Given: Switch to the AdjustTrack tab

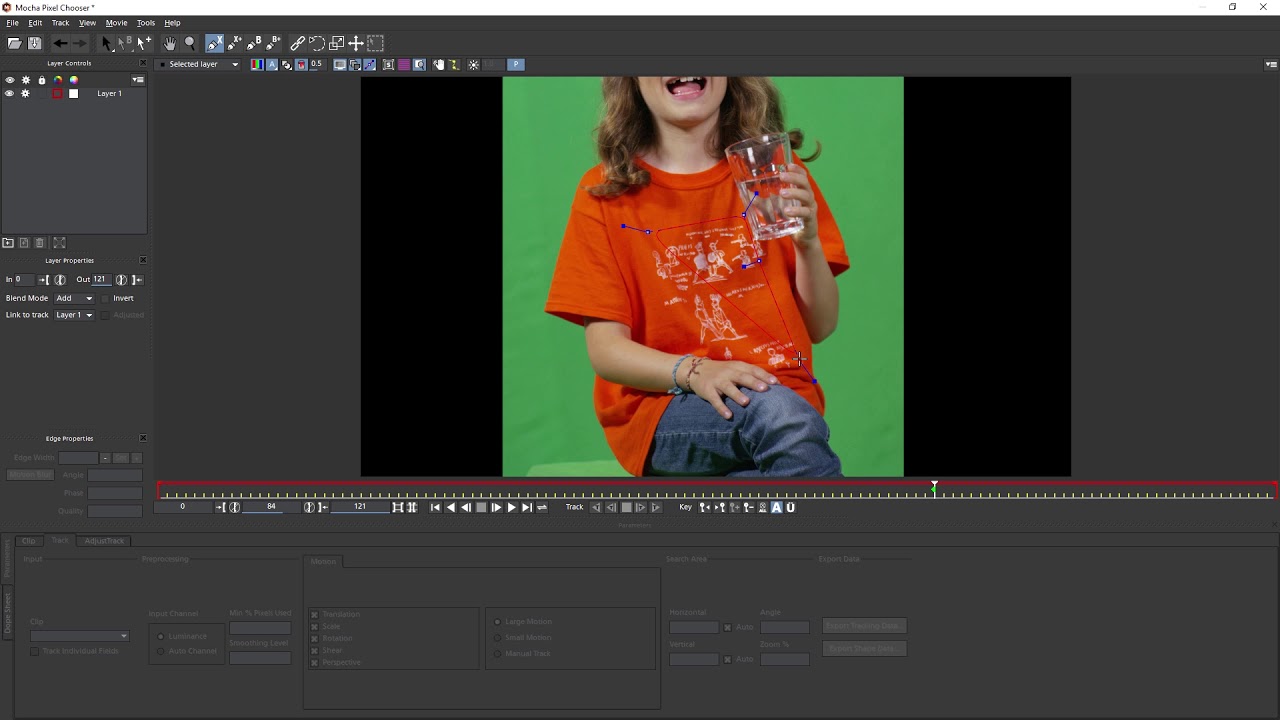Looking at the screenshot, I should (104, 540).
